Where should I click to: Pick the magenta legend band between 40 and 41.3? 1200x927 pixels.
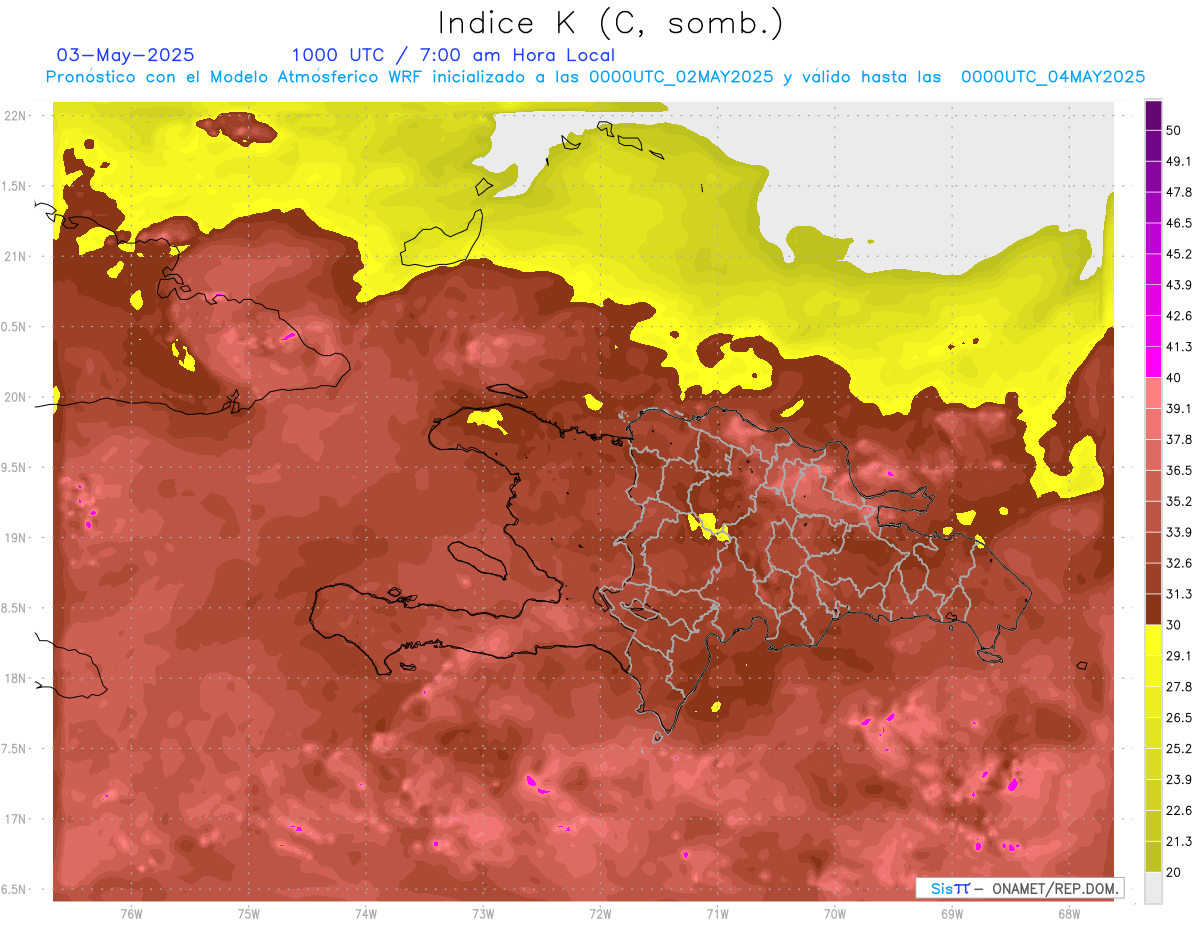click(1154, 362)
